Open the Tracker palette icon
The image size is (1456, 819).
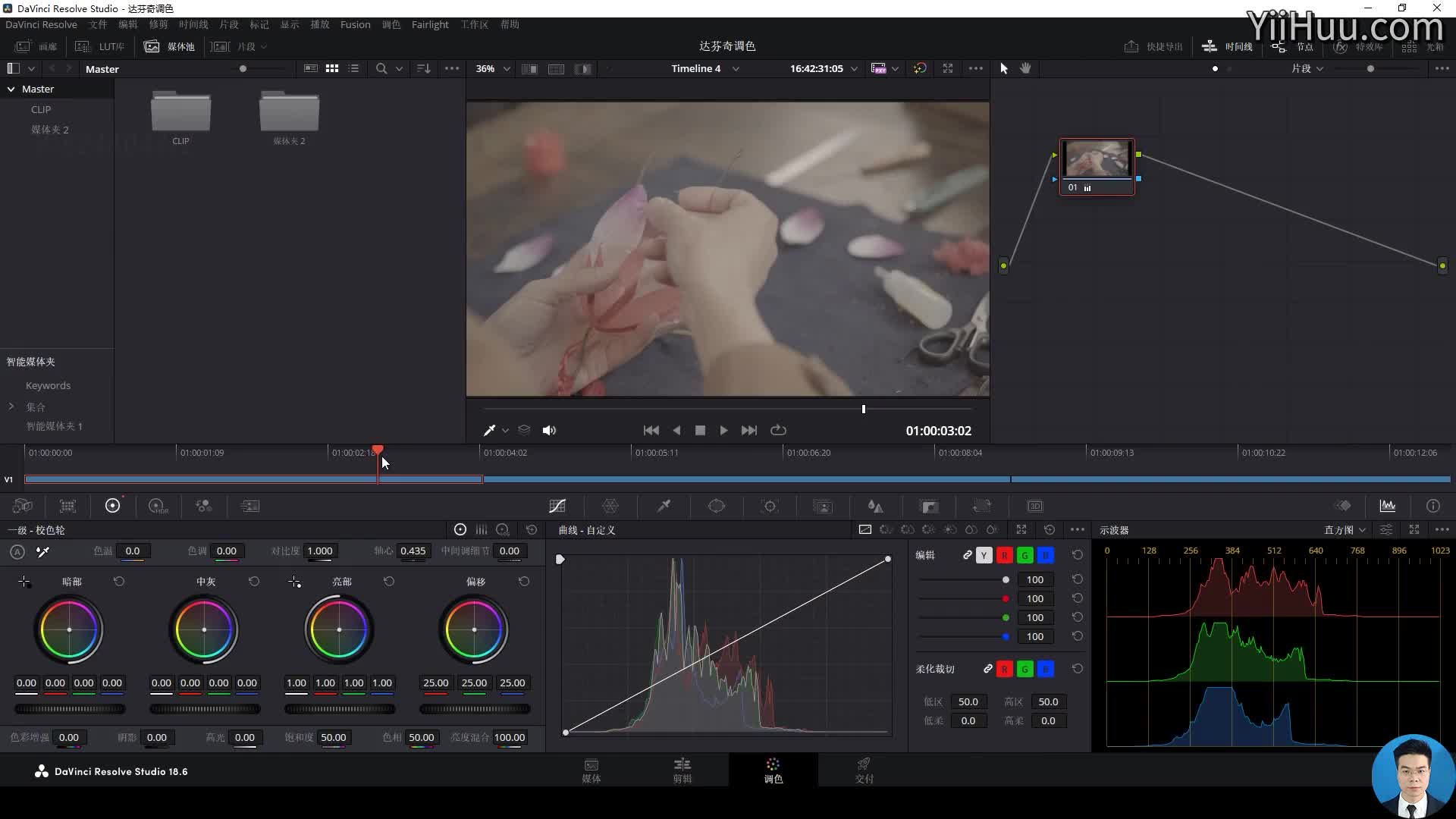[770, 506]
